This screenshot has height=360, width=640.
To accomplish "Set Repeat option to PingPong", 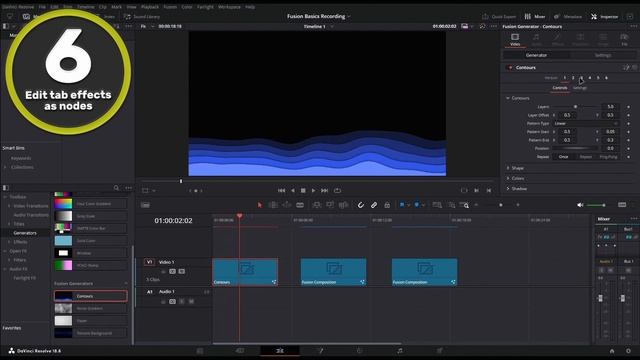I will 608,157.
